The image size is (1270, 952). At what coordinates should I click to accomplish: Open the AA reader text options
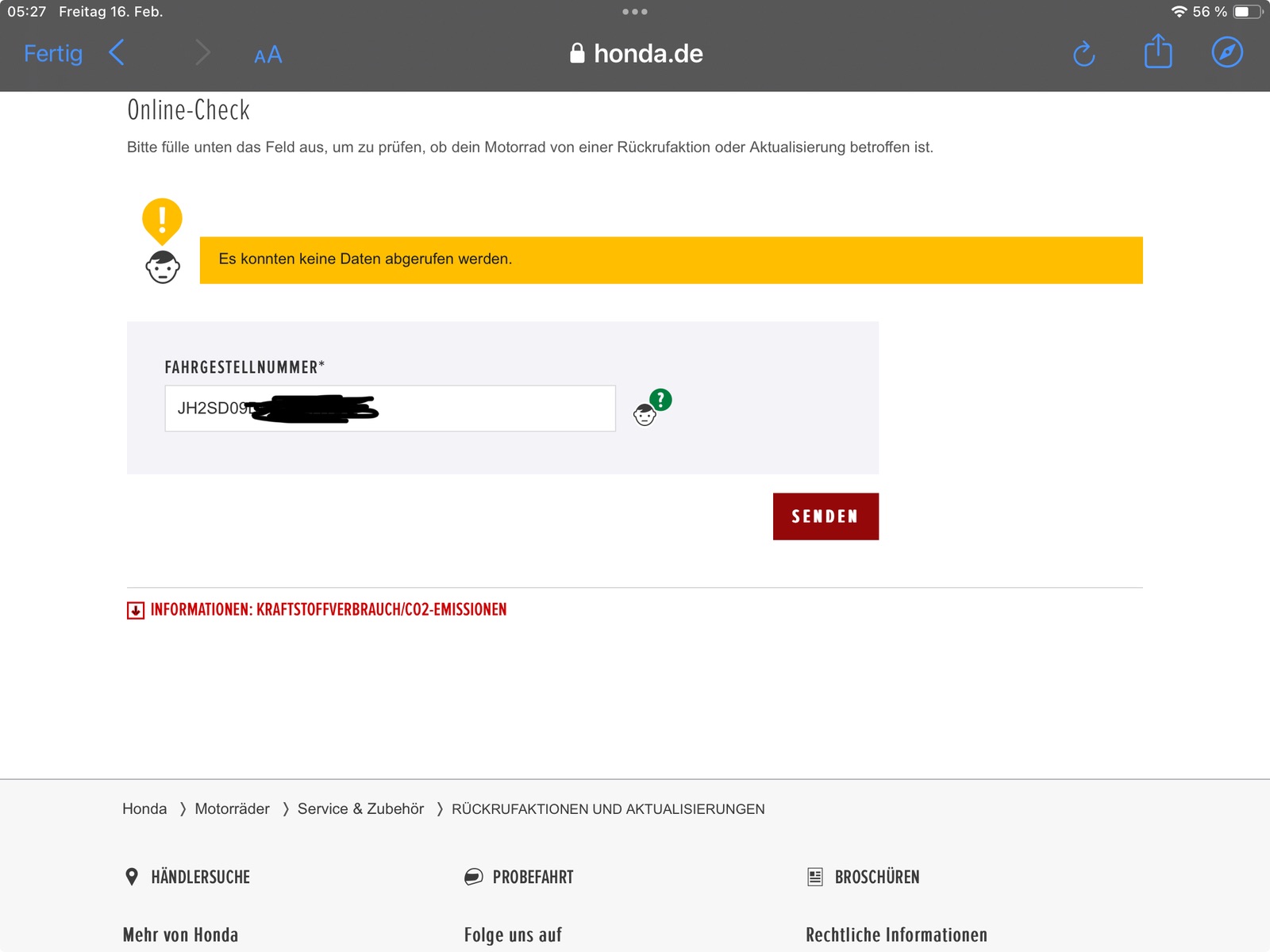(267, 55)
